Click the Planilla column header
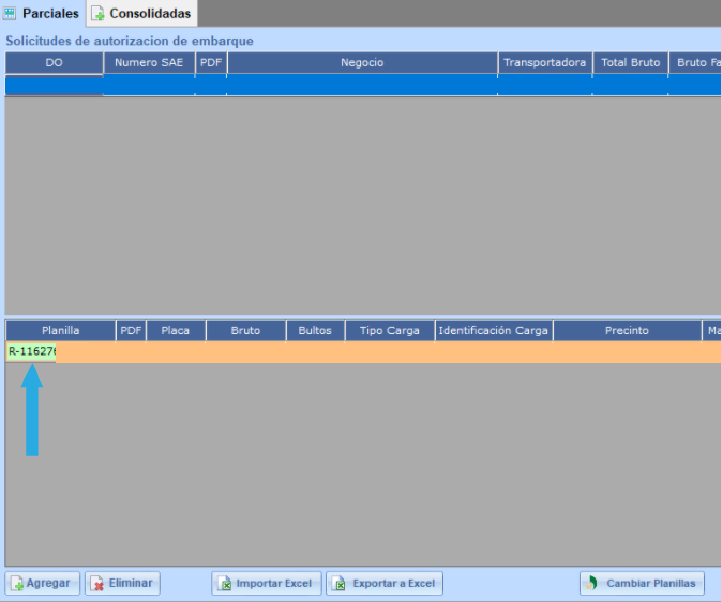Screen dimensions: 721x602 pyautogui.click(x=60, y=331)
